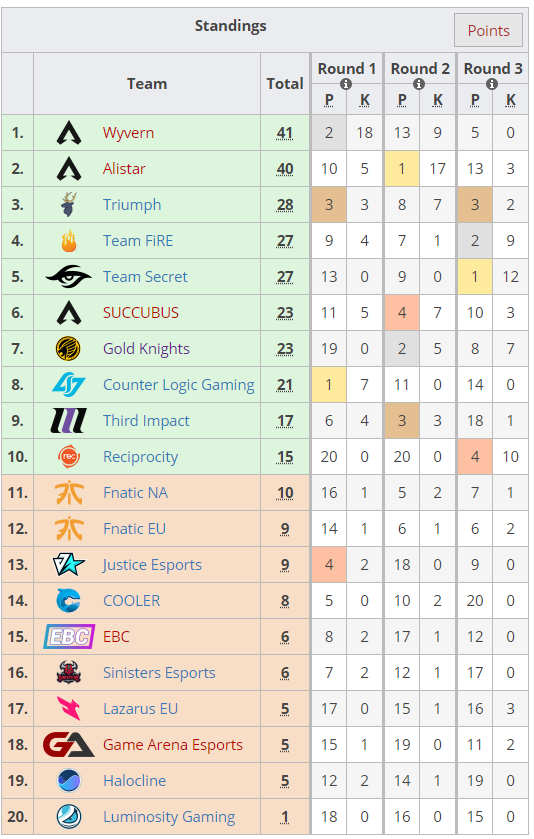Image resolution: width=534 pixels, height=839 pixels.
Task: Click the EBC team logo
Action: pos(68,637)
